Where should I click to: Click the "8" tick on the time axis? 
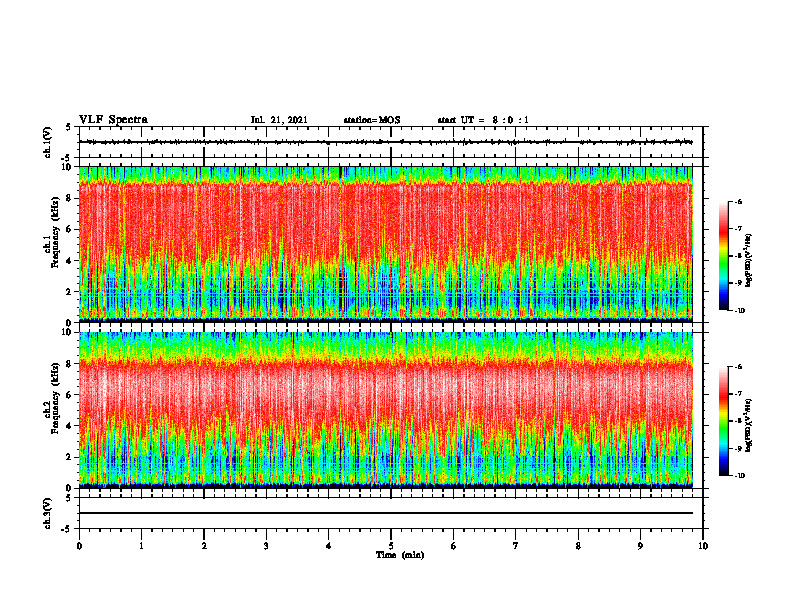coord(578,546)
